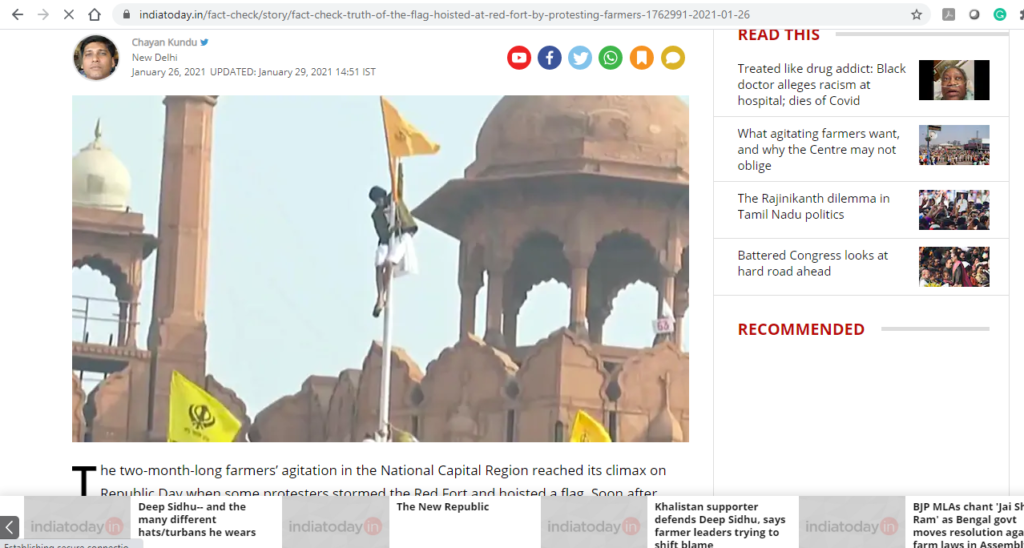Click the address bar URL
Image resolution: width=1024 pixels, height=548 pixels.
click(x=444, y=14)
